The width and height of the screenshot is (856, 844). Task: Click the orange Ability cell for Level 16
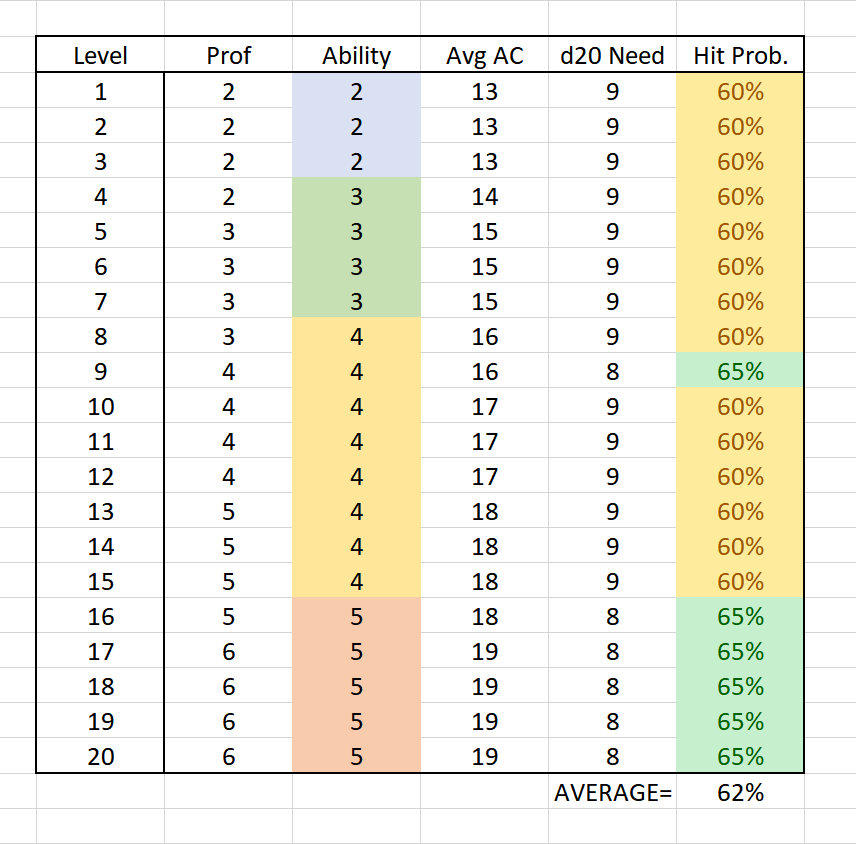[356, 617]
